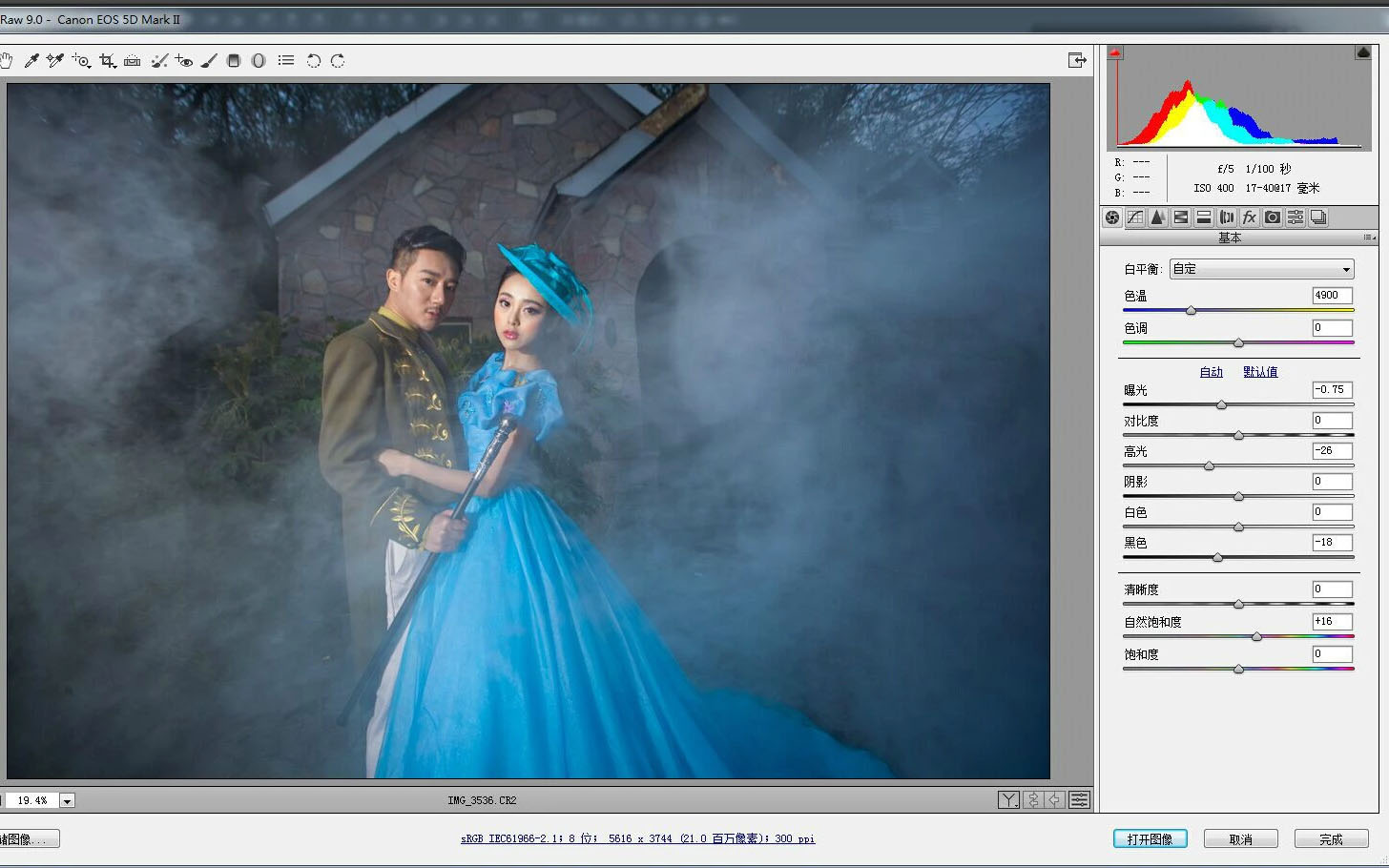
Task: Open the Presets panel tab
Action: pos(1296,217)
